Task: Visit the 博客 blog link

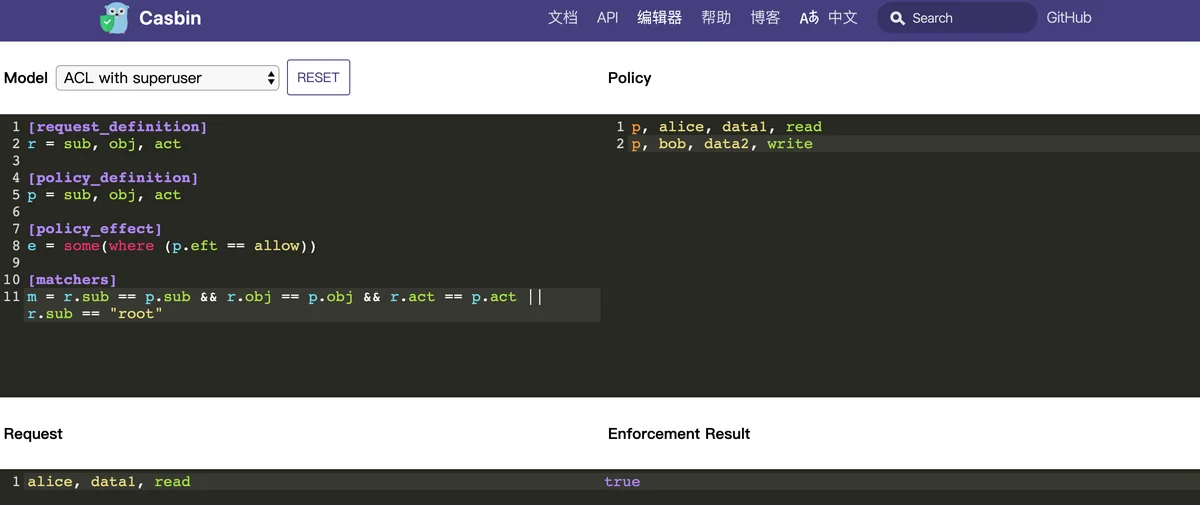Action: [765, 18]
